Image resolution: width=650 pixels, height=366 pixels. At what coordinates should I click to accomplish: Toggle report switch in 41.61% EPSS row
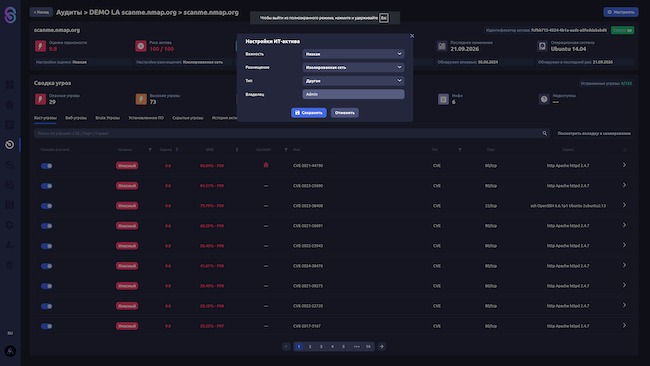[x=46, y=266]
